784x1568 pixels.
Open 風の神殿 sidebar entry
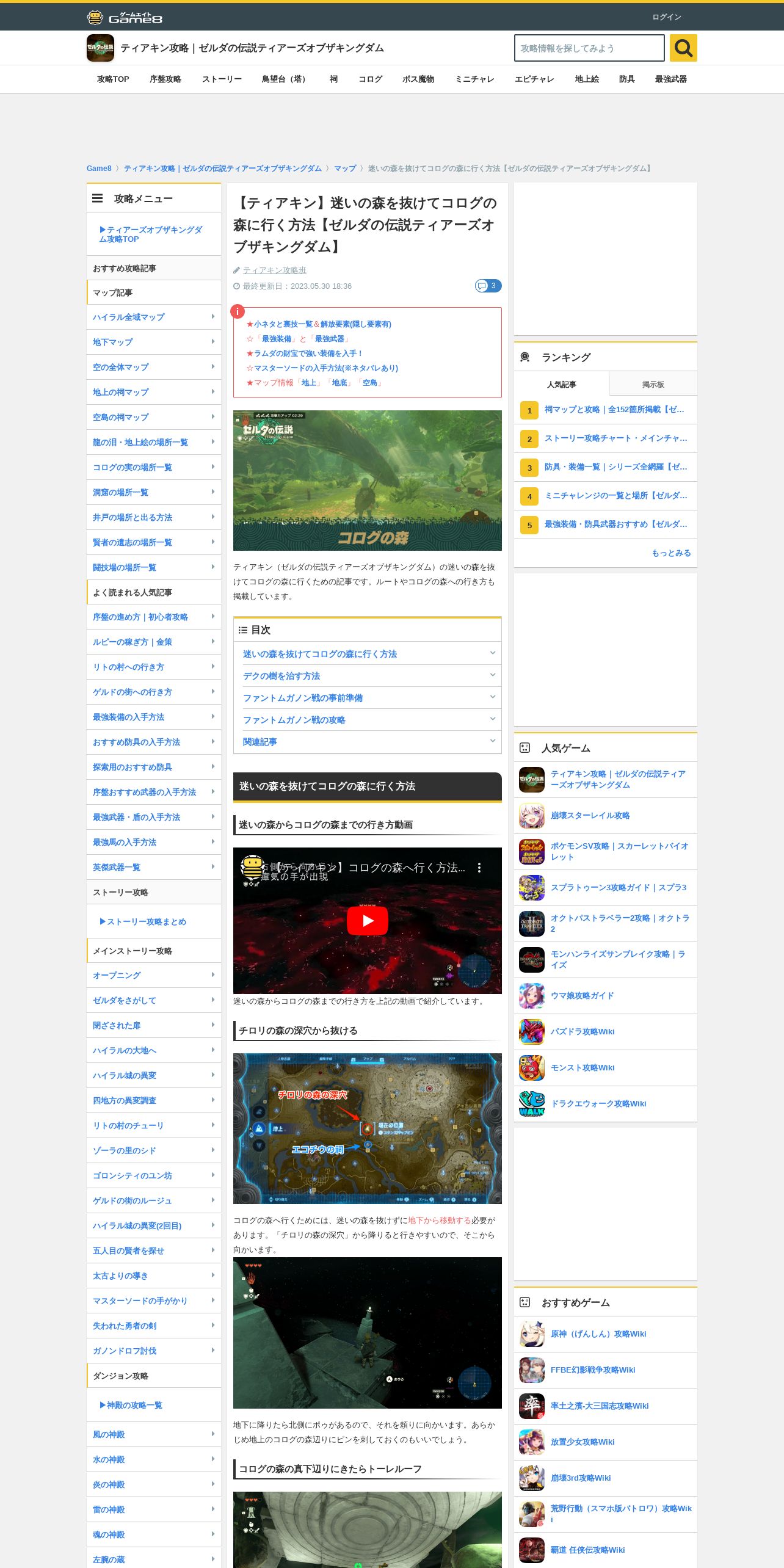pyautogui.click(x=154, y=1434)
